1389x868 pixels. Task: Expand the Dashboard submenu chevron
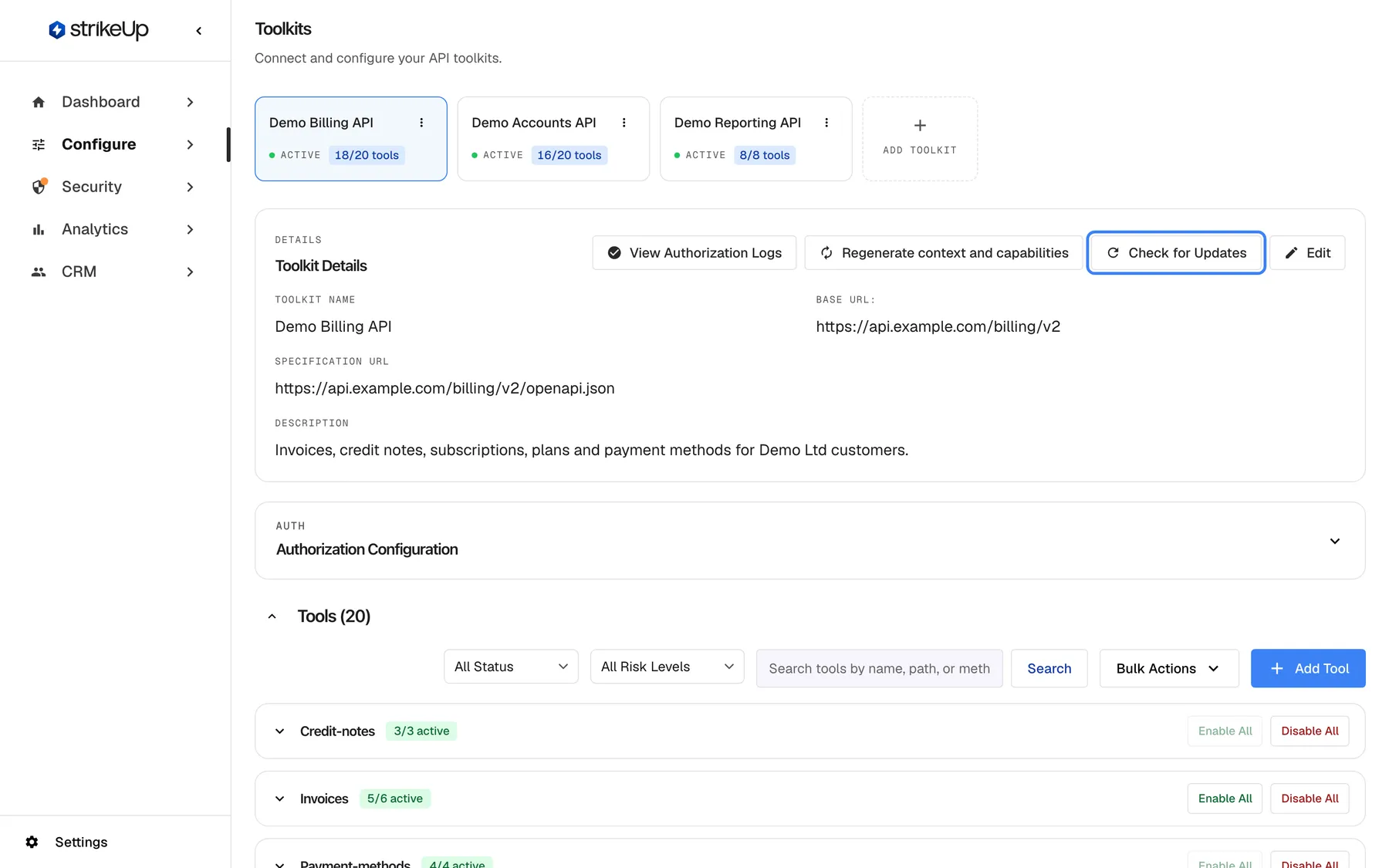(x=190, y=102)
